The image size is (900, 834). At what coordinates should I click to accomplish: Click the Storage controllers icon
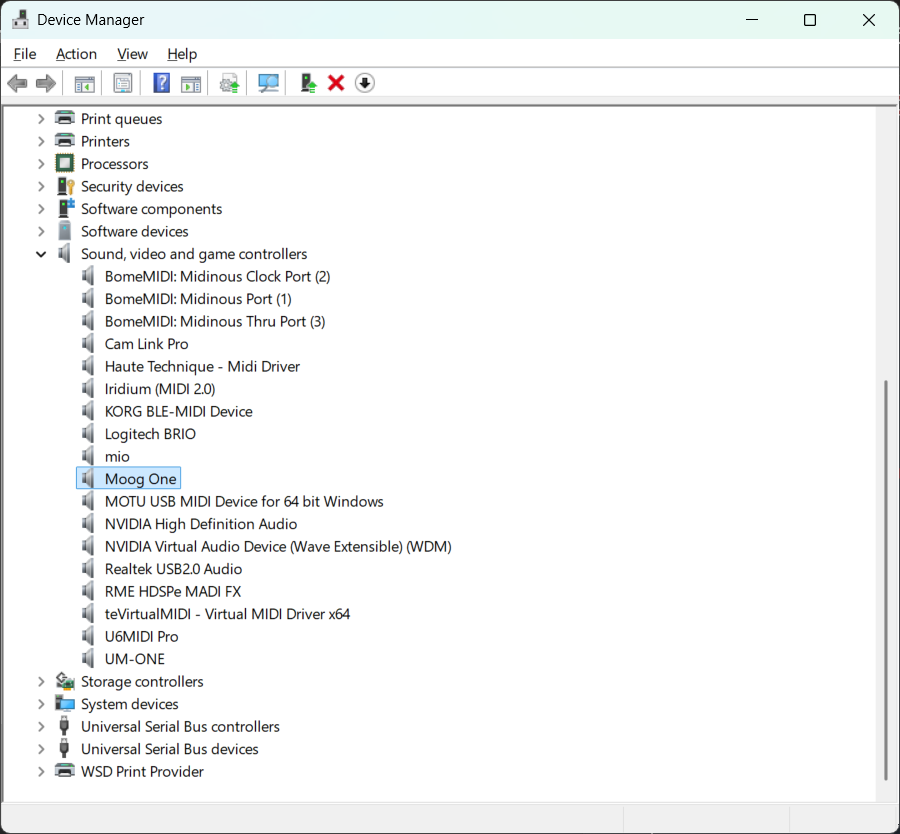coord(65,681)
